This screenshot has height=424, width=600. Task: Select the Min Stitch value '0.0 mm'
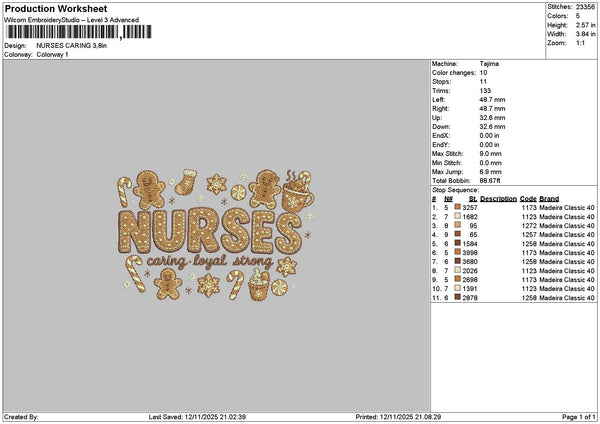coord(491,163)
